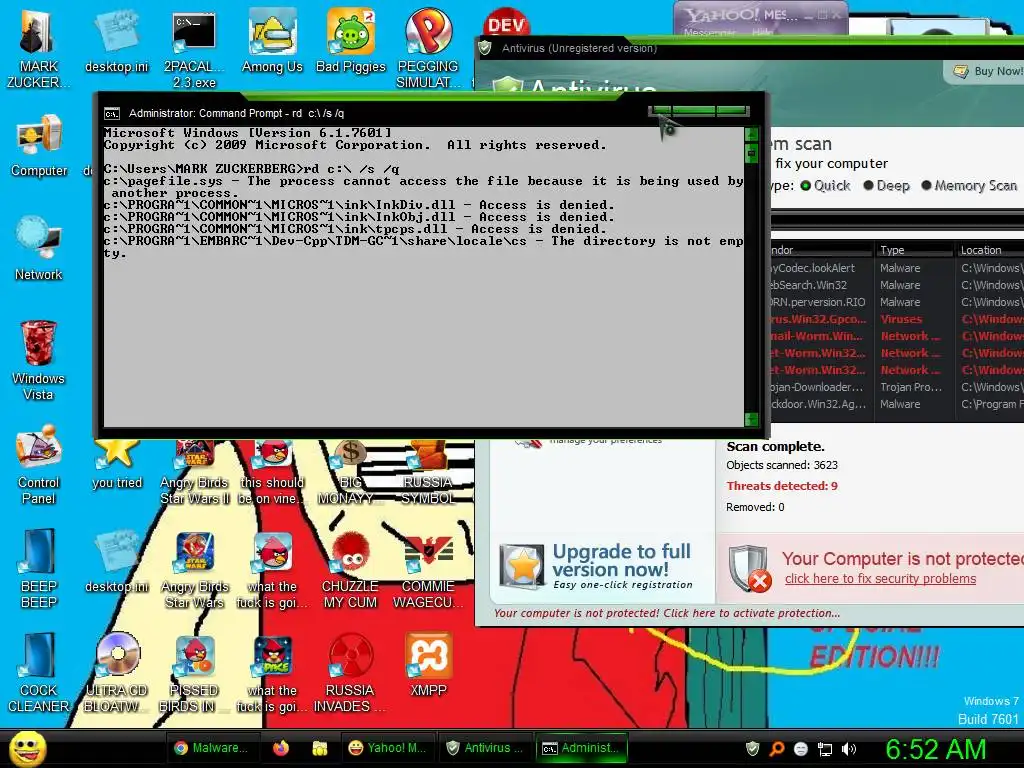This screenshot has height=768, width=1024.
Task: Click the 6:52 AM taskbar clock
Action: tap(935, 749)
